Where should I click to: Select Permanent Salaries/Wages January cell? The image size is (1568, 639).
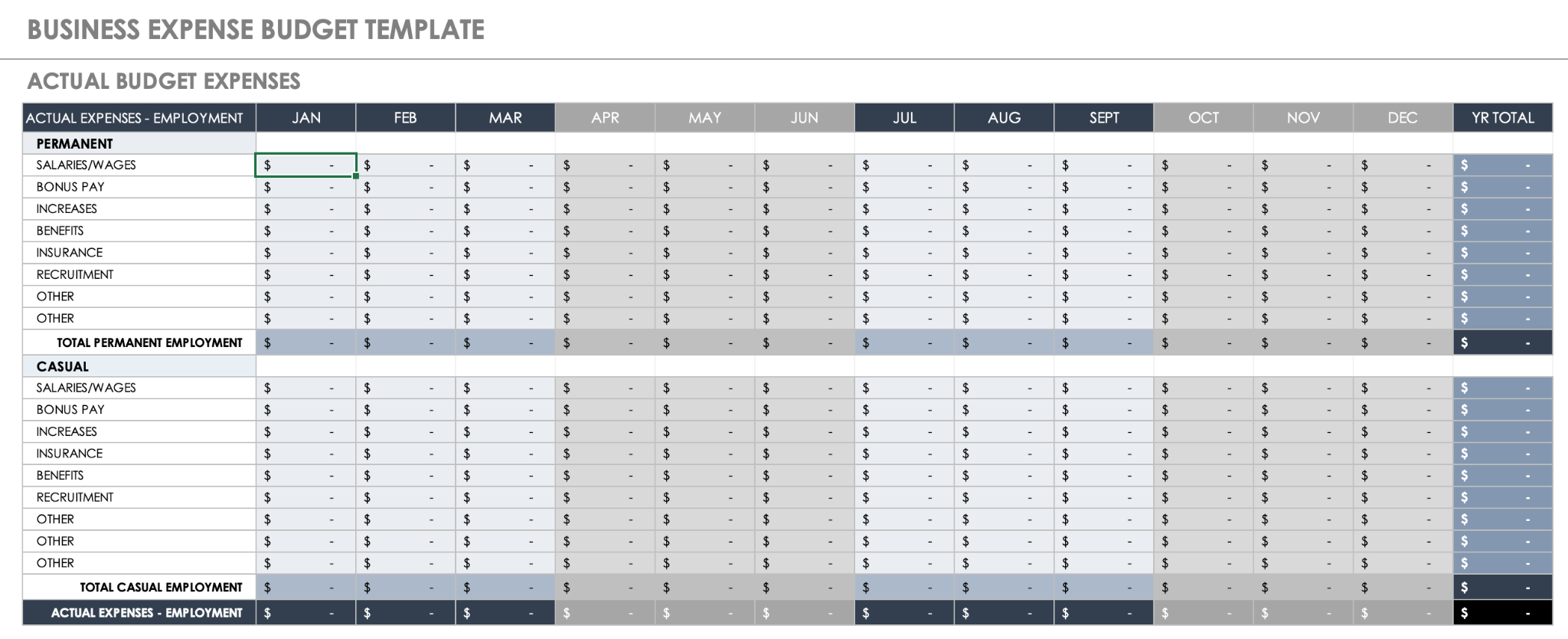pos(305,165)
